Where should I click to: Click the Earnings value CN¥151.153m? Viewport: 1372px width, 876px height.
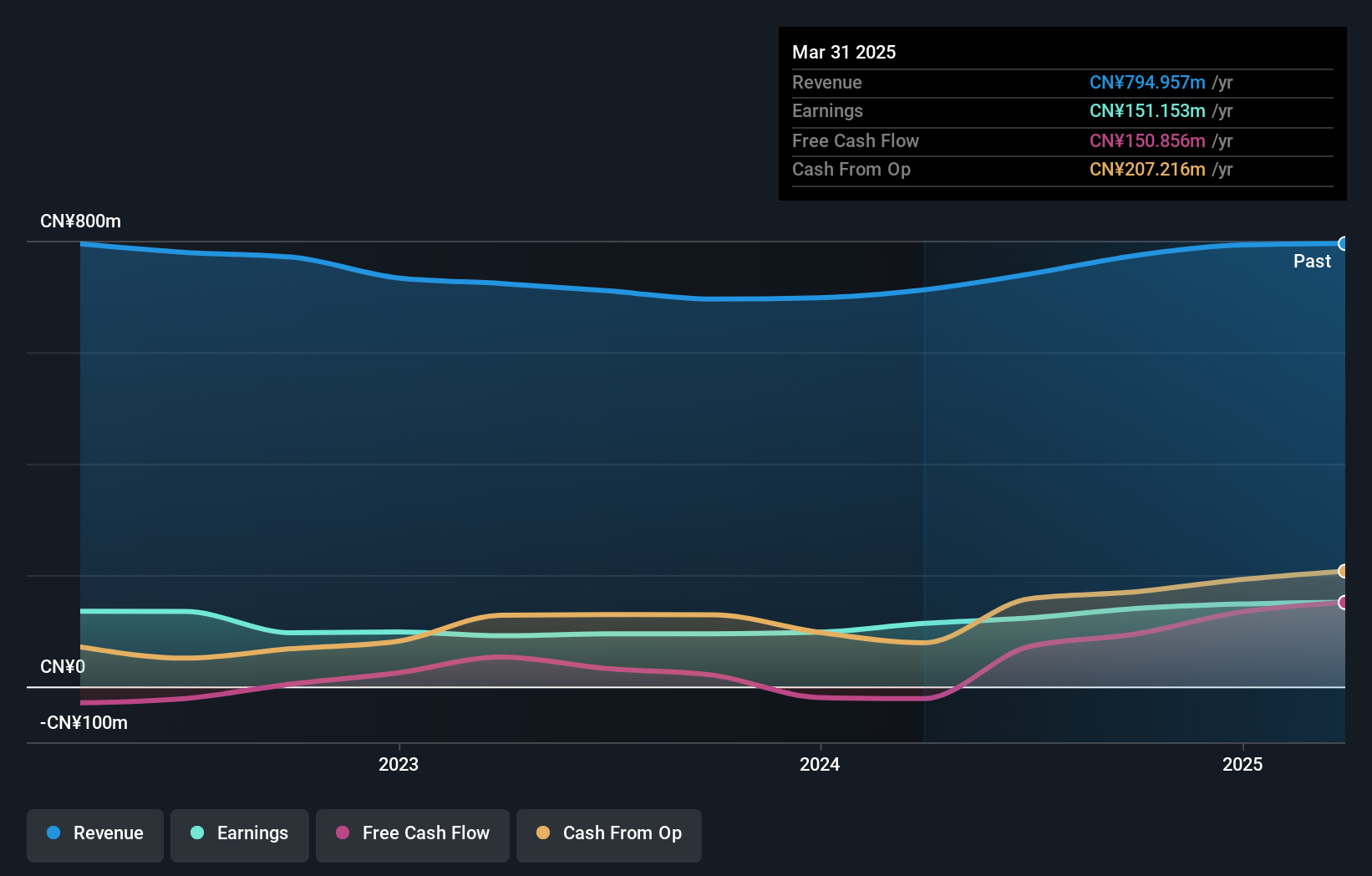click(x=1147, y=111)
